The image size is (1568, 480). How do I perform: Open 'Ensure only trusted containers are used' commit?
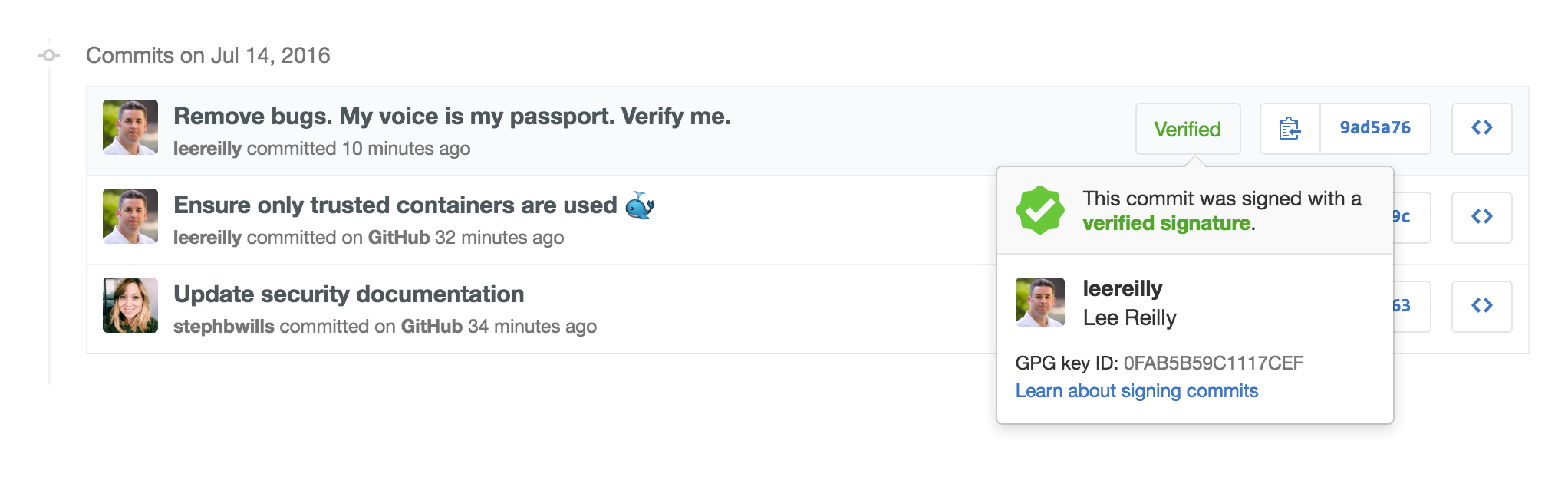[x=395, y=205]
